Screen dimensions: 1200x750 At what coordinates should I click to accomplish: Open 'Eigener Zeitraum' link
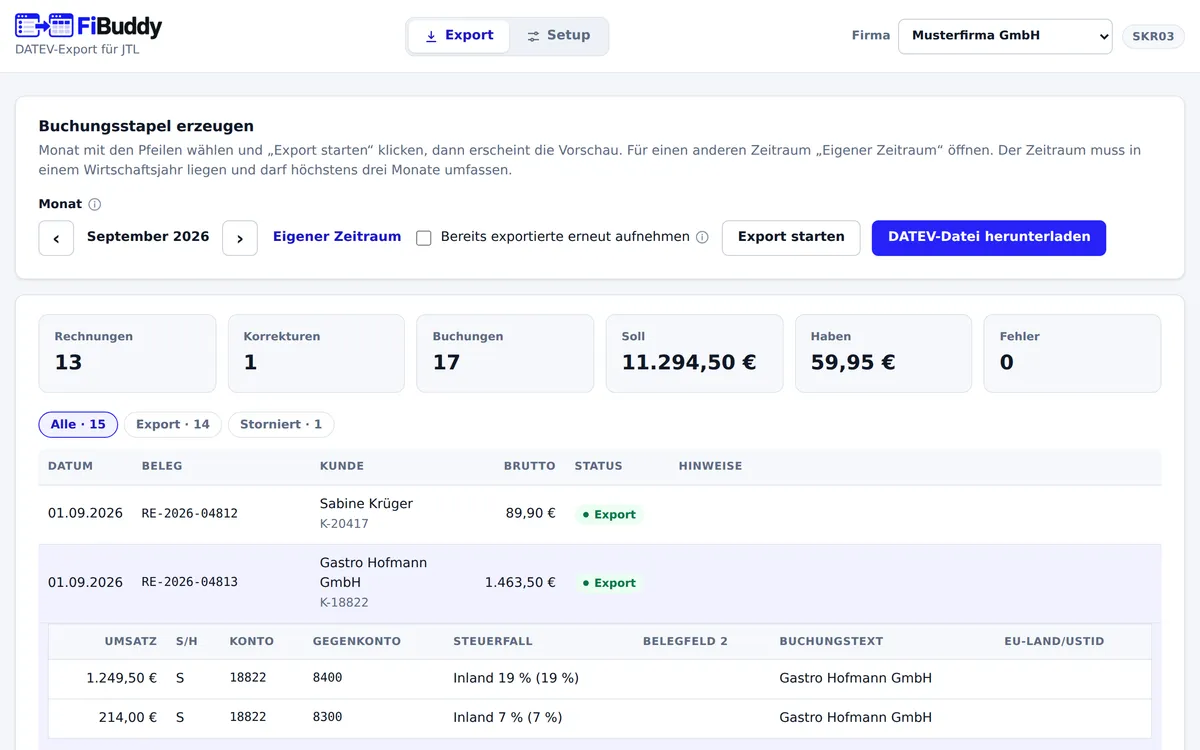click(337, 237)
